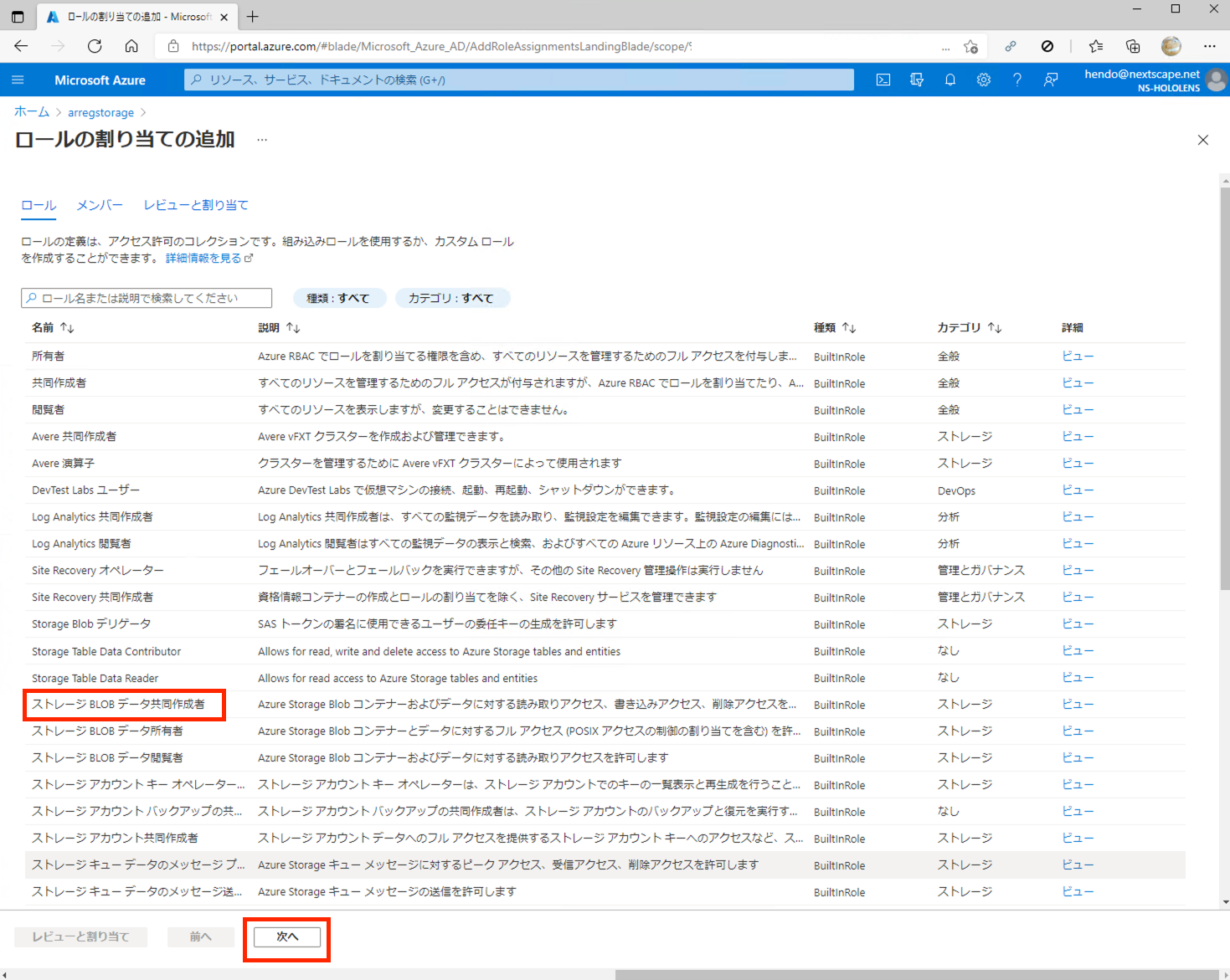This screenshot has height=980, width=1230.
Task: Select Storage Blob Delegator role
Action: point(91,624)
